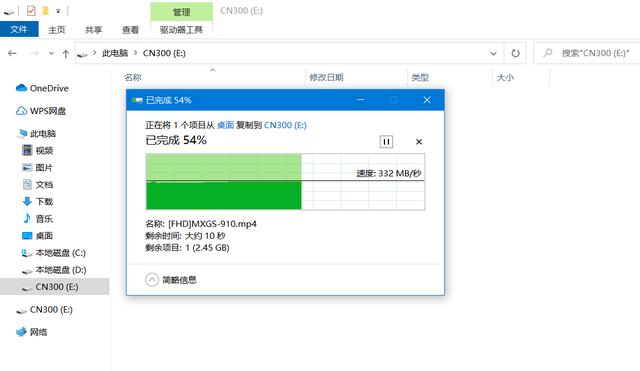Open 桌面 in the sidebar
The width and height of the screenshot is (640, 371).
(44, 235)
